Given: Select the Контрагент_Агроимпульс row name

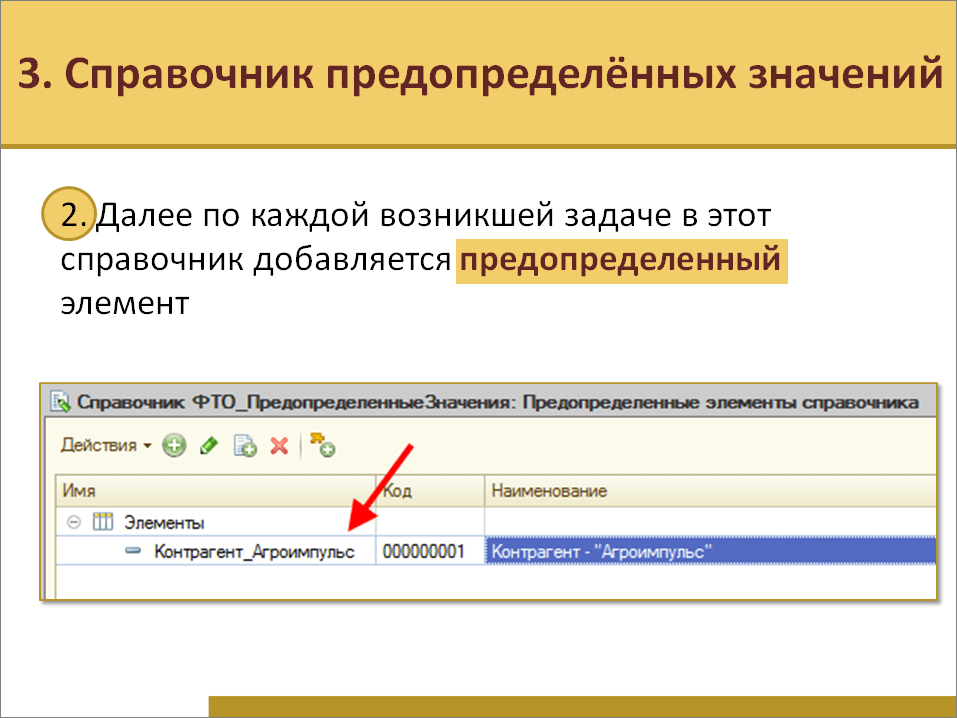Looking at the screenshot, I should coord(254,551).
